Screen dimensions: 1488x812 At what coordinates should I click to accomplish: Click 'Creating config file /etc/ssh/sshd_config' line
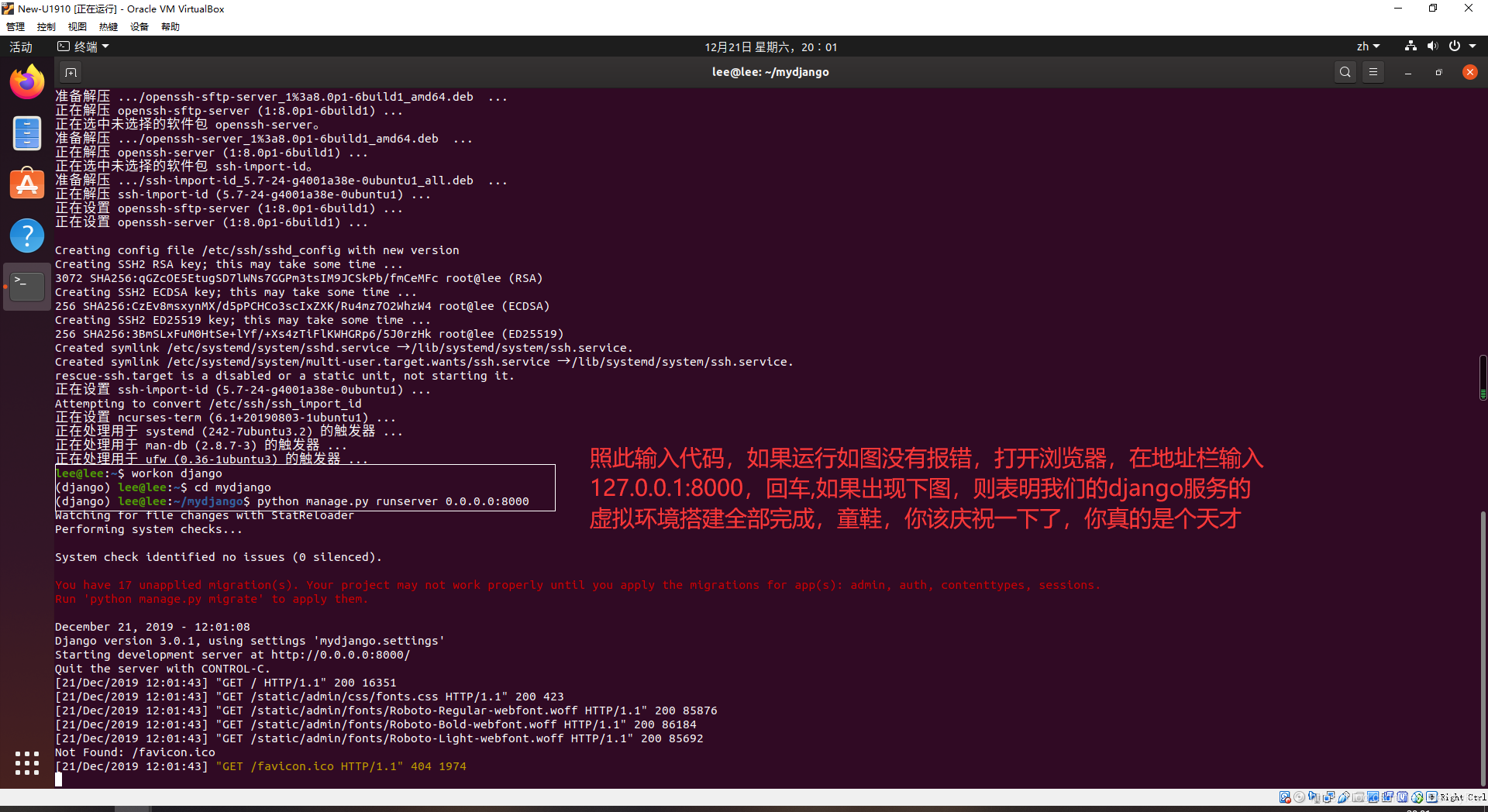[257, 250]
